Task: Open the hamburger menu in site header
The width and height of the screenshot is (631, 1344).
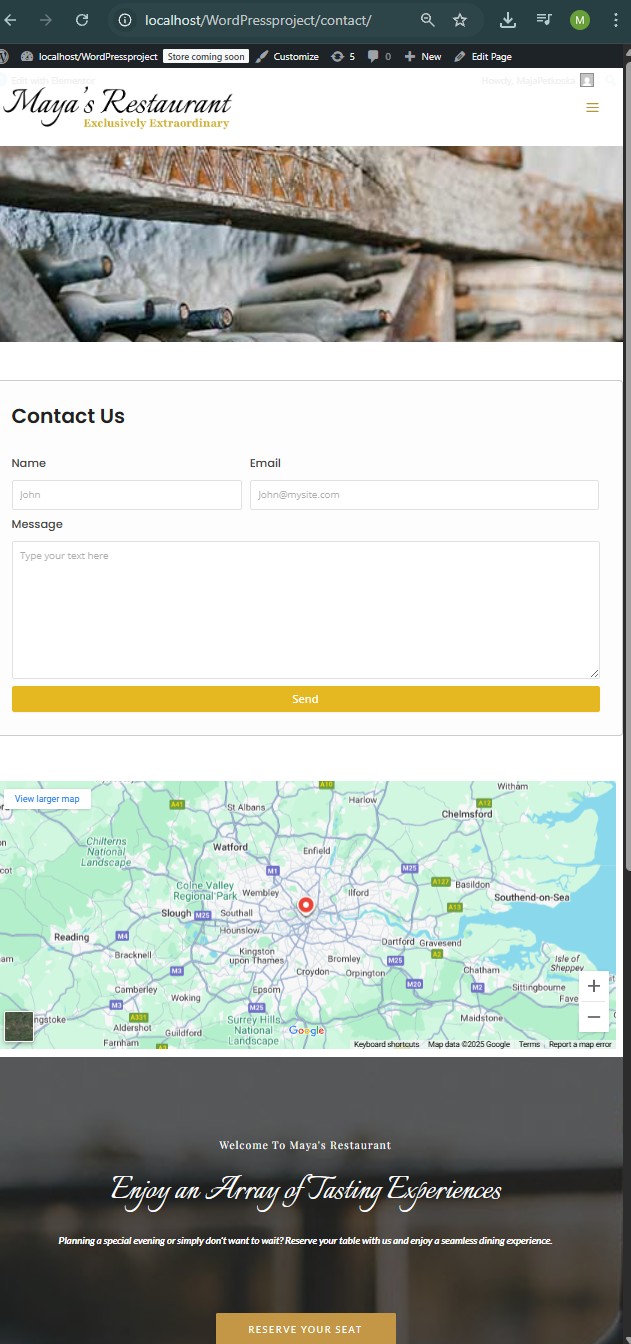Action: (592, 108)
